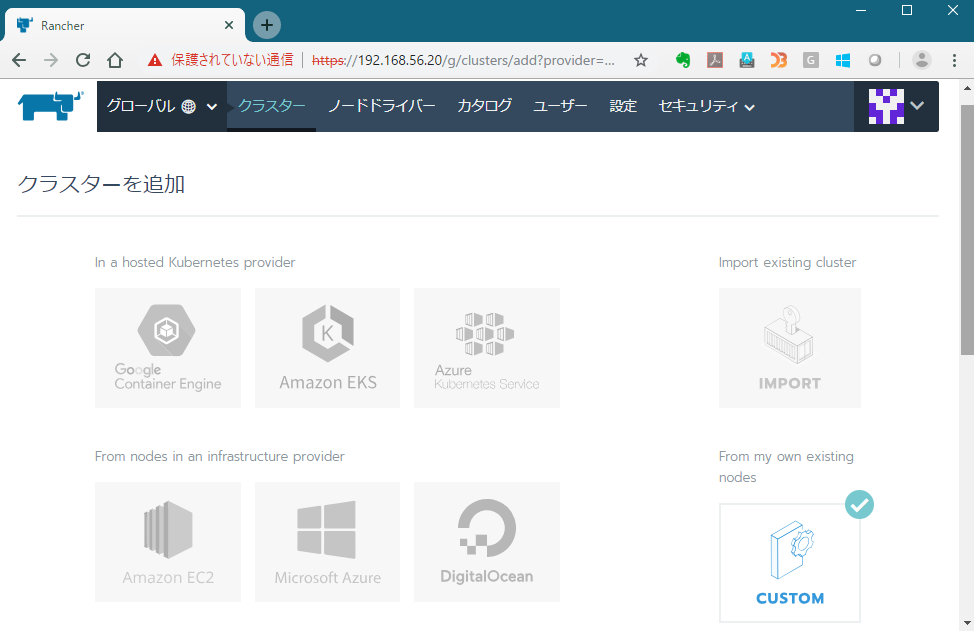The image size is (974, 631).
Task: Click the 保護されていない通信 security label
Action: coord(232,60)
